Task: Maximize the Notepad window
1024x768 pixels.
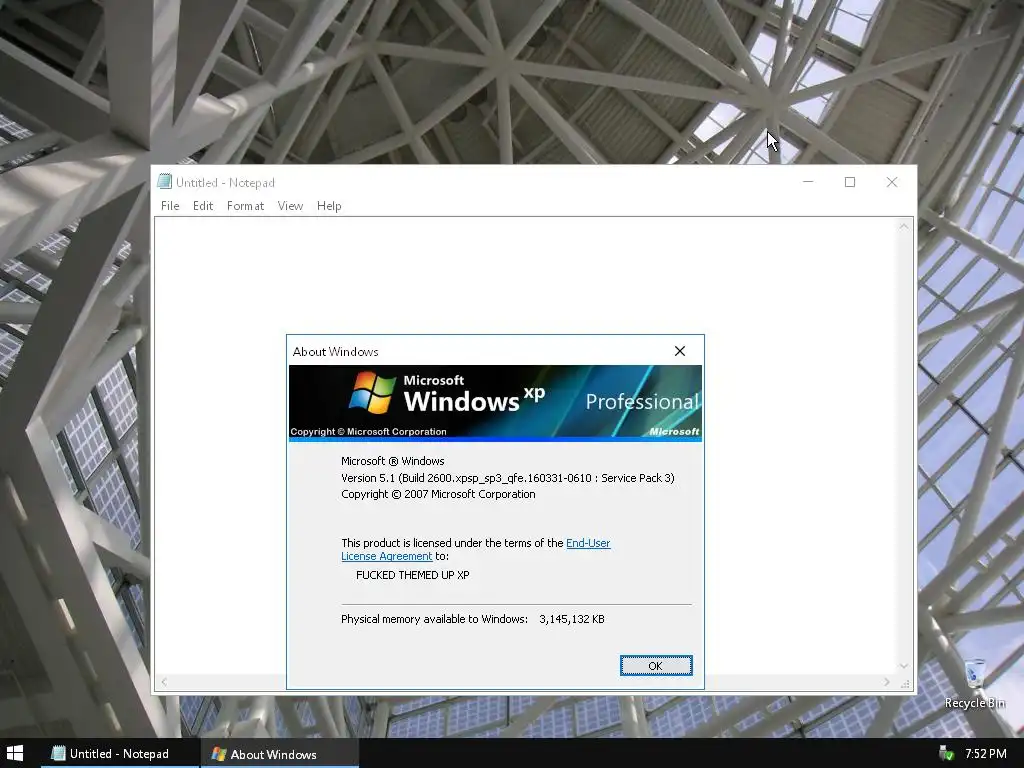Action: pyautogui.click(x=850, y=182)
